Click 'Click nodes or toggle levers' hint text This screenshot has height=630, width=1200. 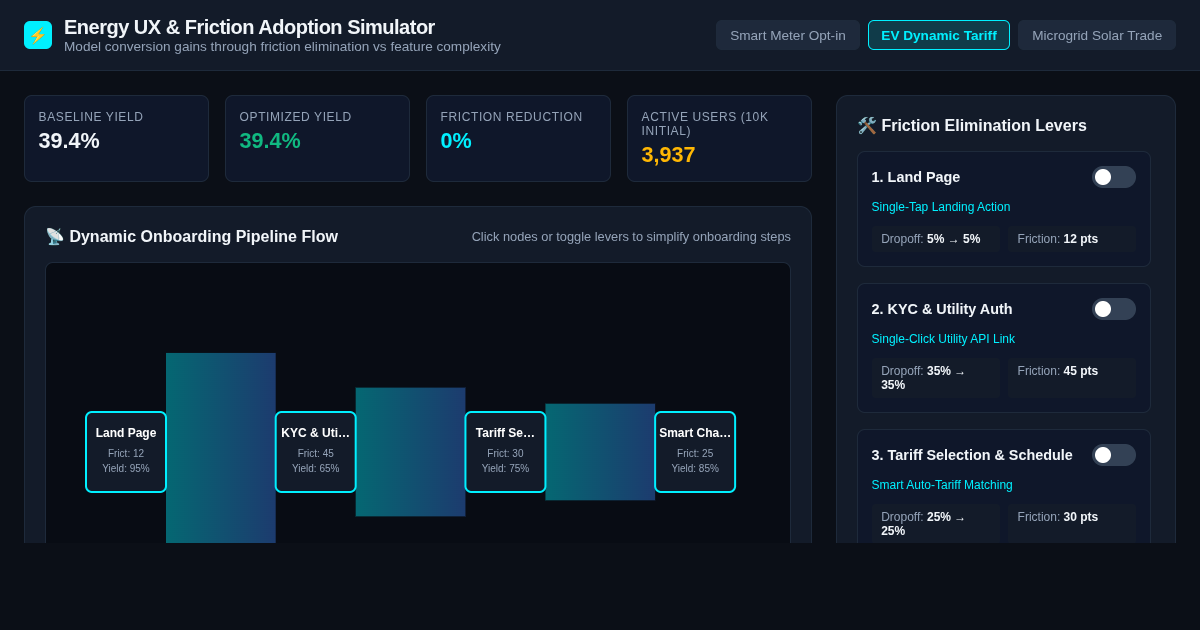click(x=631, y=237)
